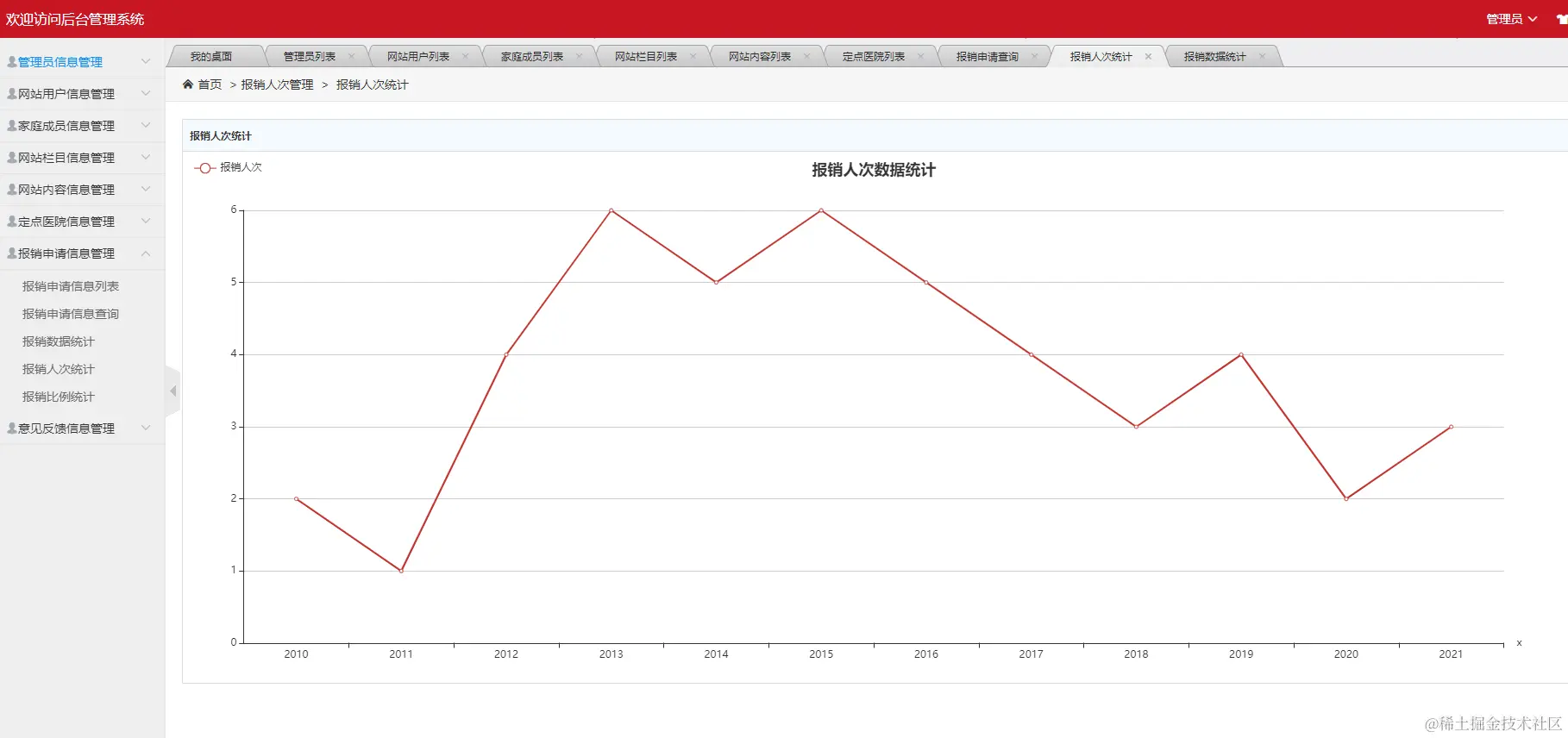Collapse 报销申请信息管理 menu chevron
The height and width of the screenshot is (738, 1568).
(x=146, y=253)
